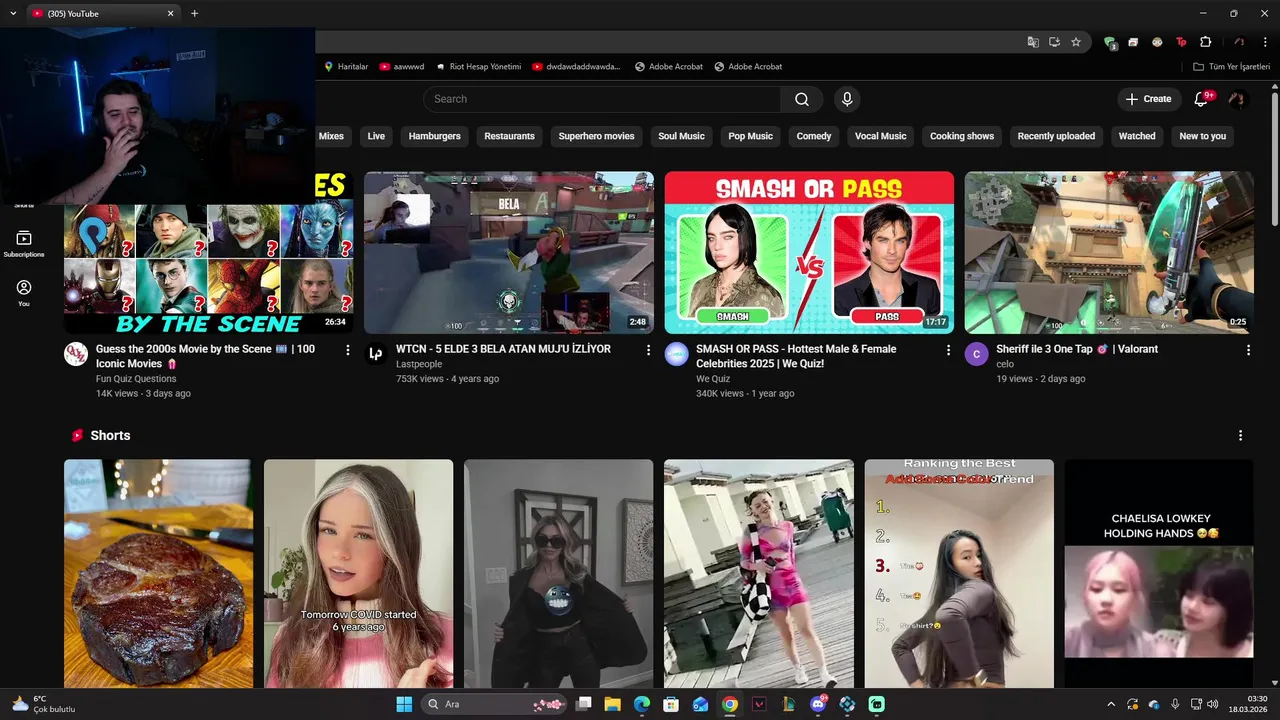Click the YouTube search magnifier button
1280x720 pixels.
pyautogui.click(x=802, y=99)
